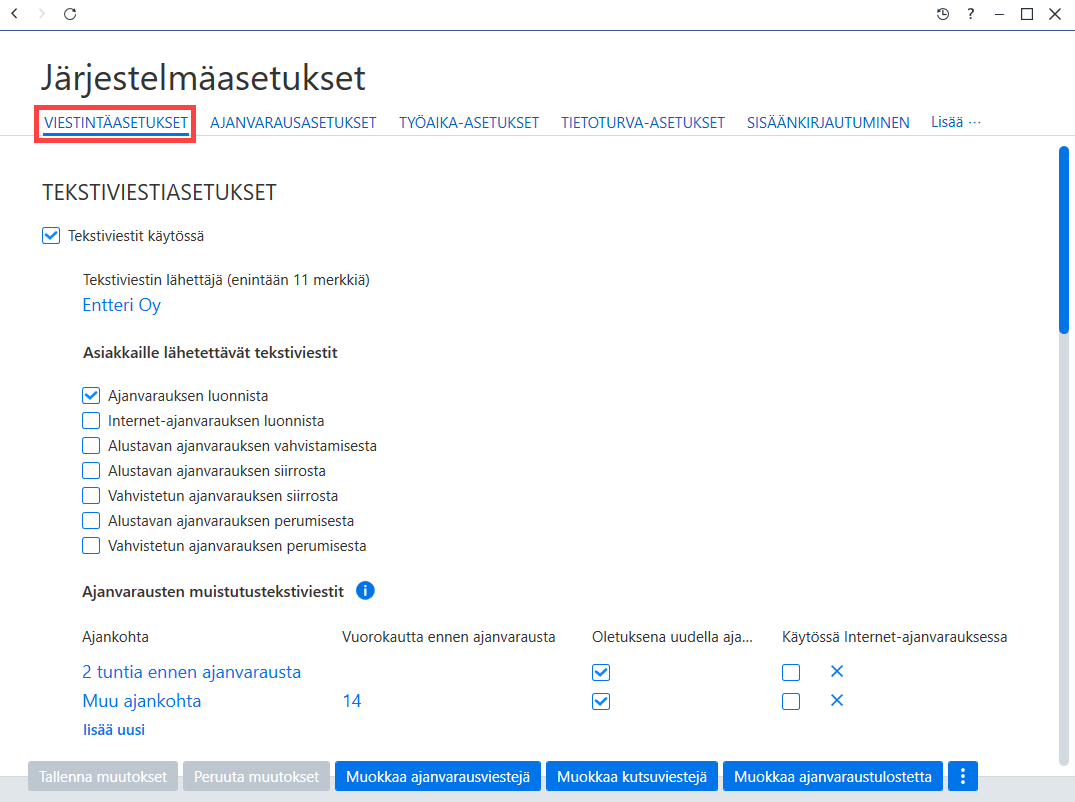Click 'Käytössä Internet-ajanvarauksessa' column header

click(x=894, y=637)
